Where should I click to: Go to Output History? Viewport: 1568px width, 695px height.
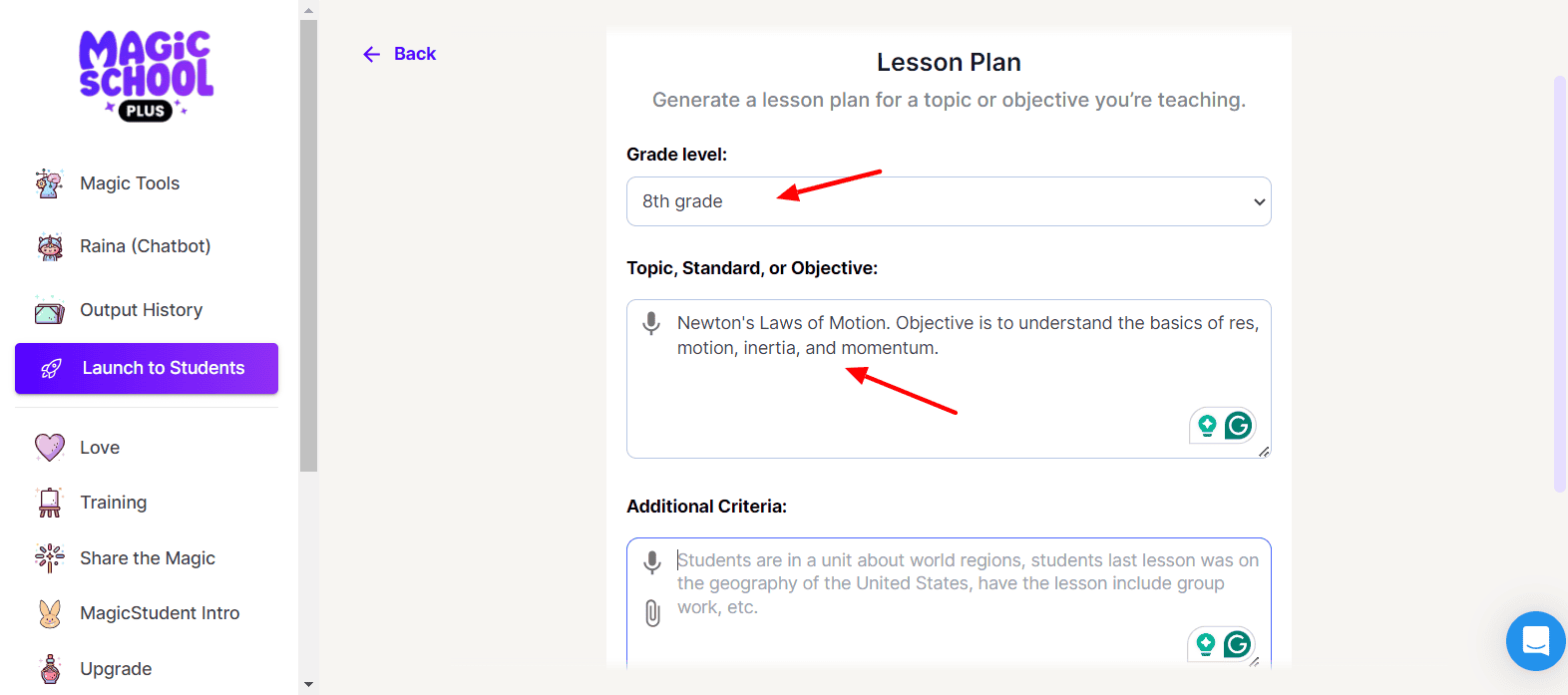(141, 310)
